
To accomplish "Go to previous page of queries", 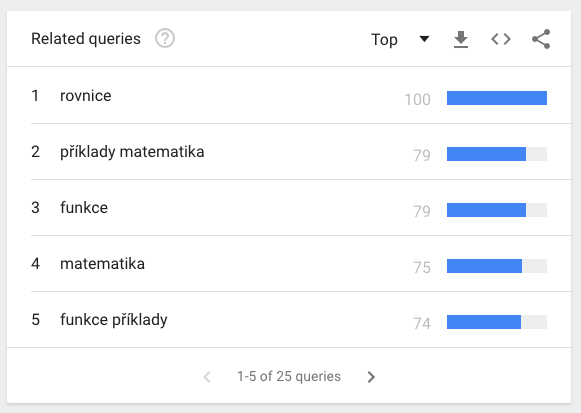I will [207, 377].
